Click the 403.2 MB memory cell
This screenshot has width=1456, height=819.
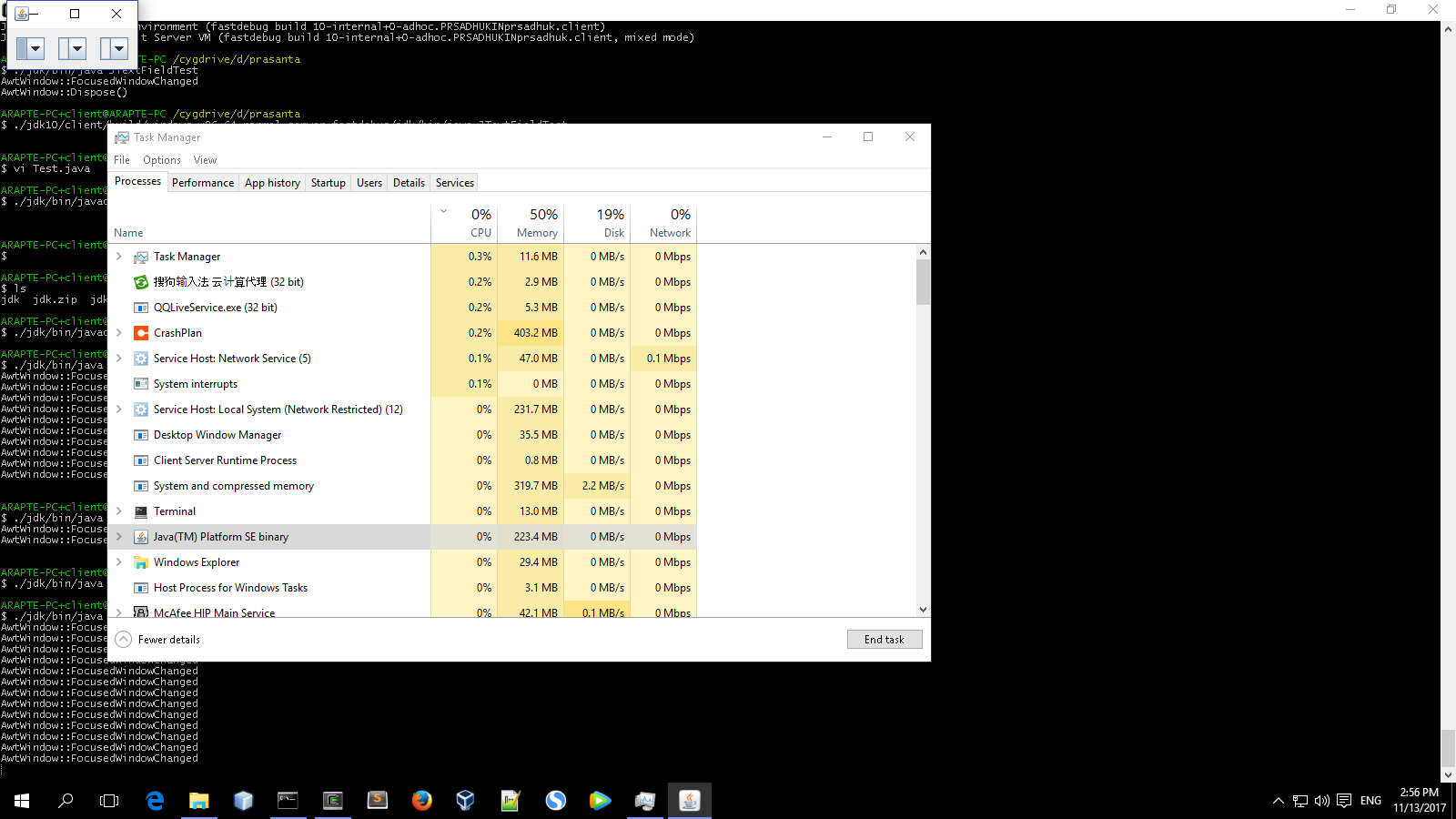pyautogui.click(x=531, y=333)
